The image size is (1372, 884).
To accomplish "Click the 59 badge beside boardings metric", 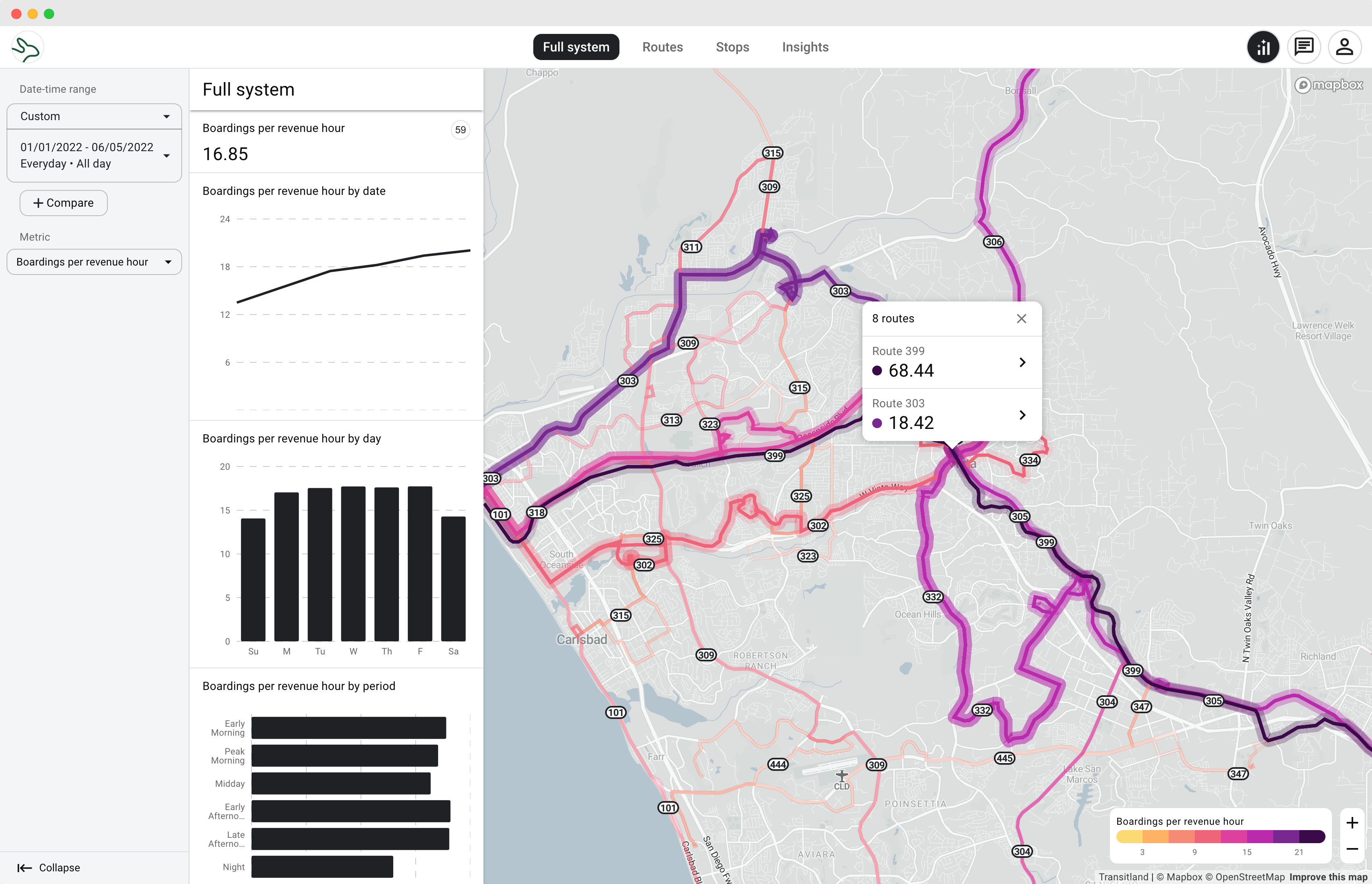I will point(460,130).
